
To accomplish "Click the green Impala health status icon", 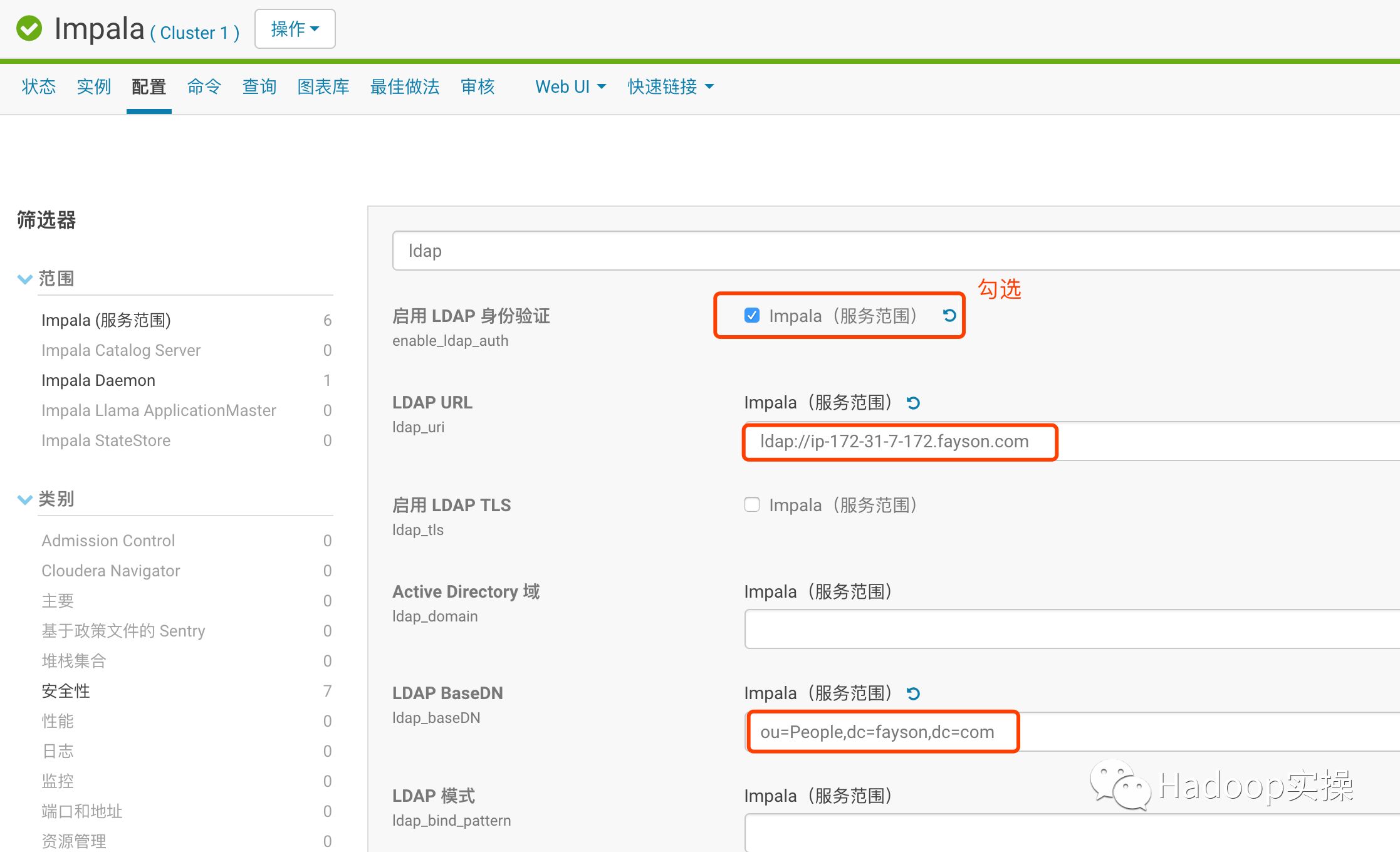I will click(x=29, y=29).
